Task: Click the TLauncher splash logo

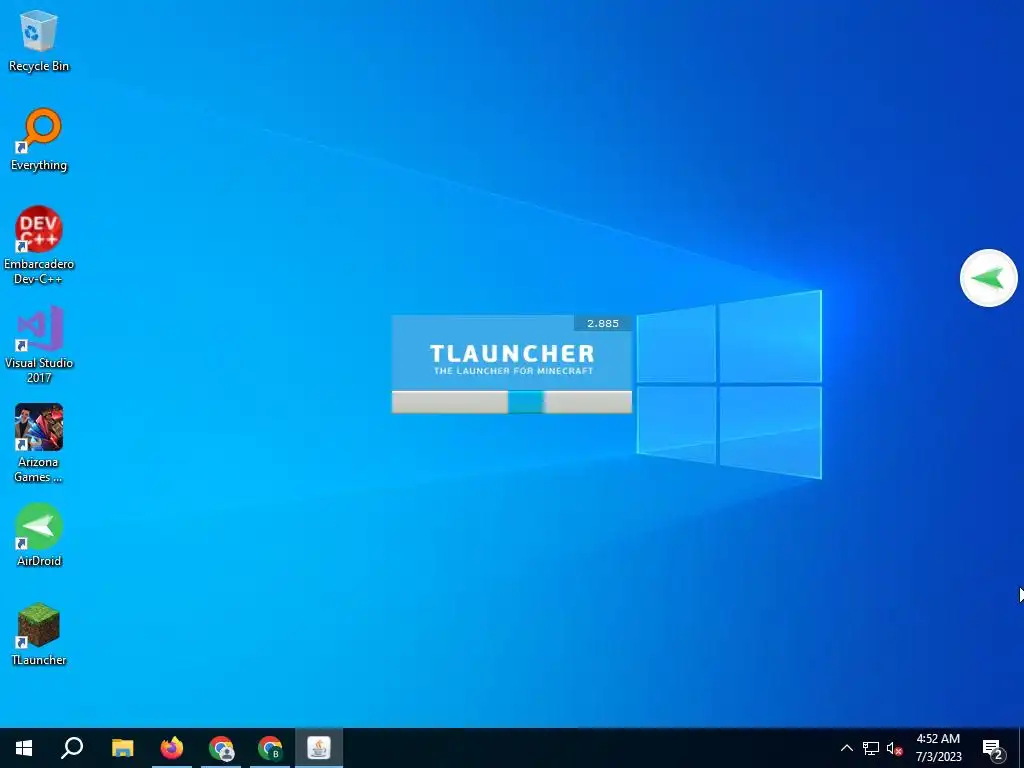Action: [x=512, y=359]
